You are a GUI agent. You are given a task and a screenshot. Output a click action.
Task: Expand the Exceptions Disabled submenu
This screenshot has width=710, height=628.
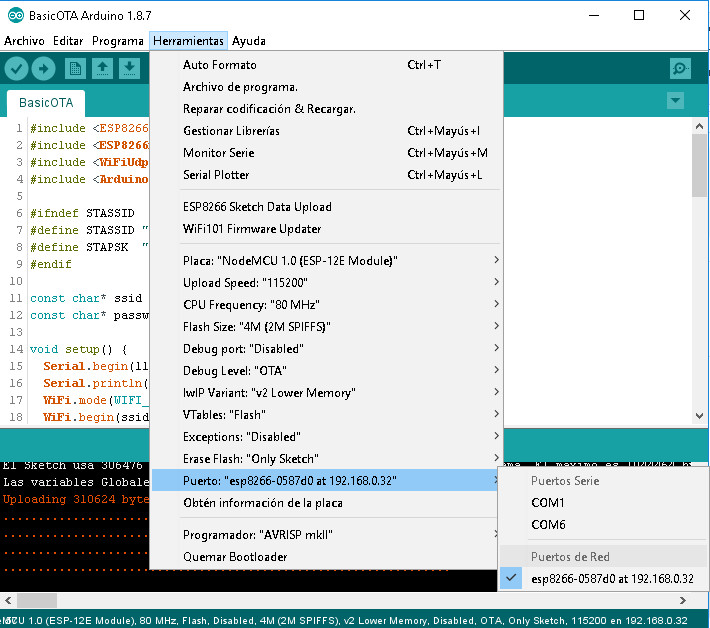(x=326, y=437)
